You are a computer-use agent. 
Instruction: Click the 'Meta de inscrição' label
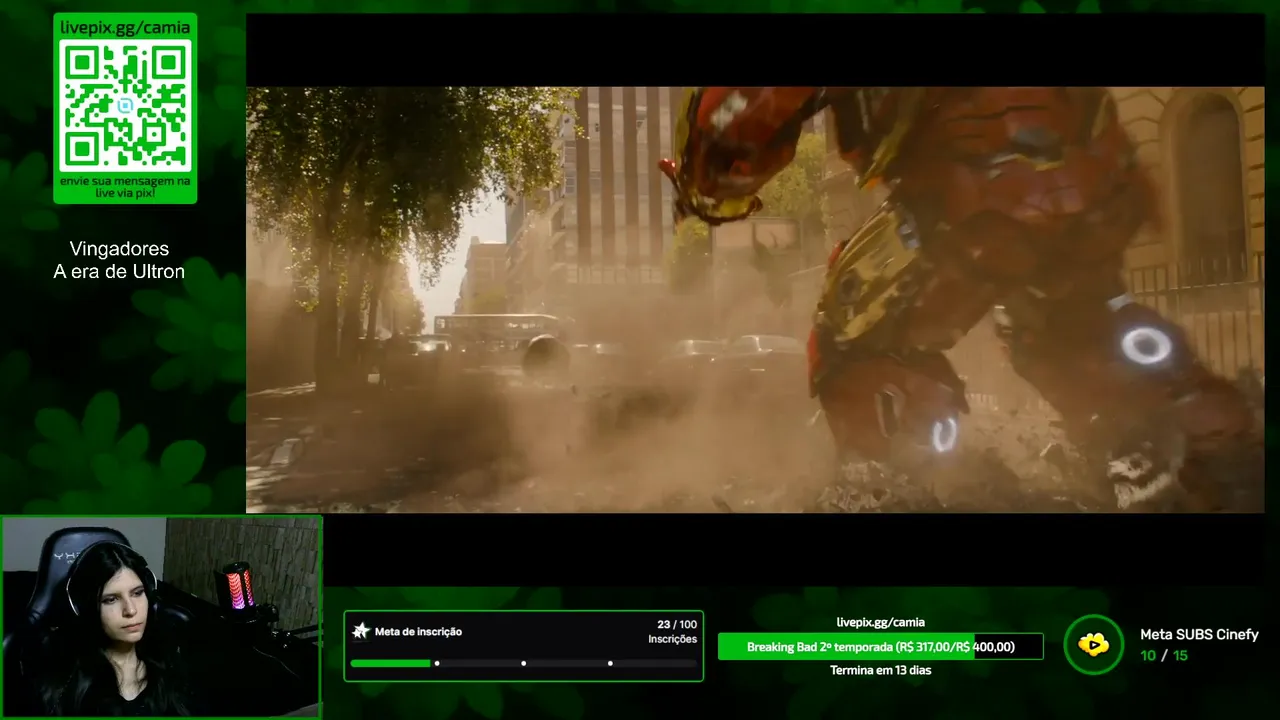[418, 632]
